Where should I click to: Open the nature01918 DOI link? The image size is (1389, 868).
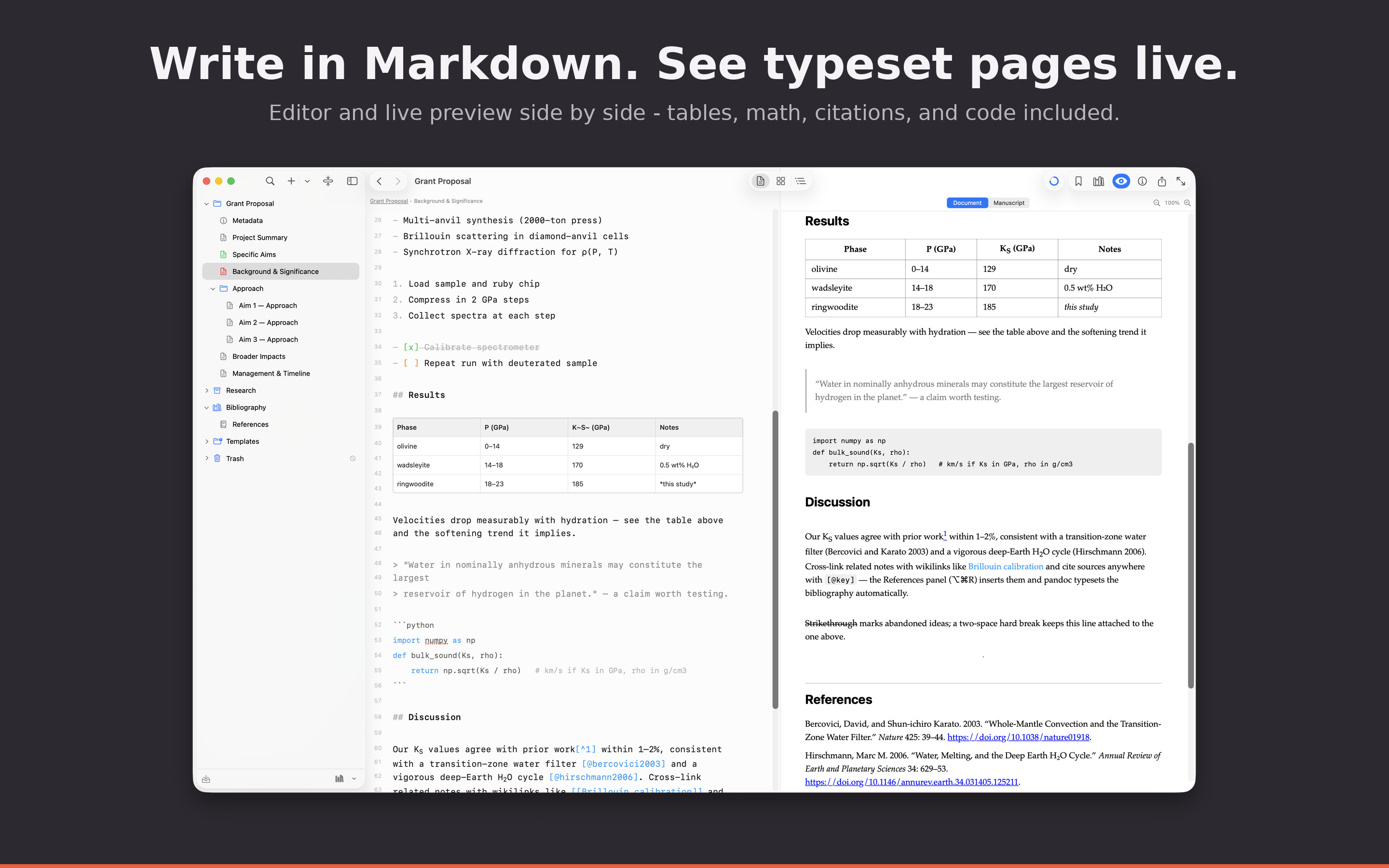point(1018,737)
